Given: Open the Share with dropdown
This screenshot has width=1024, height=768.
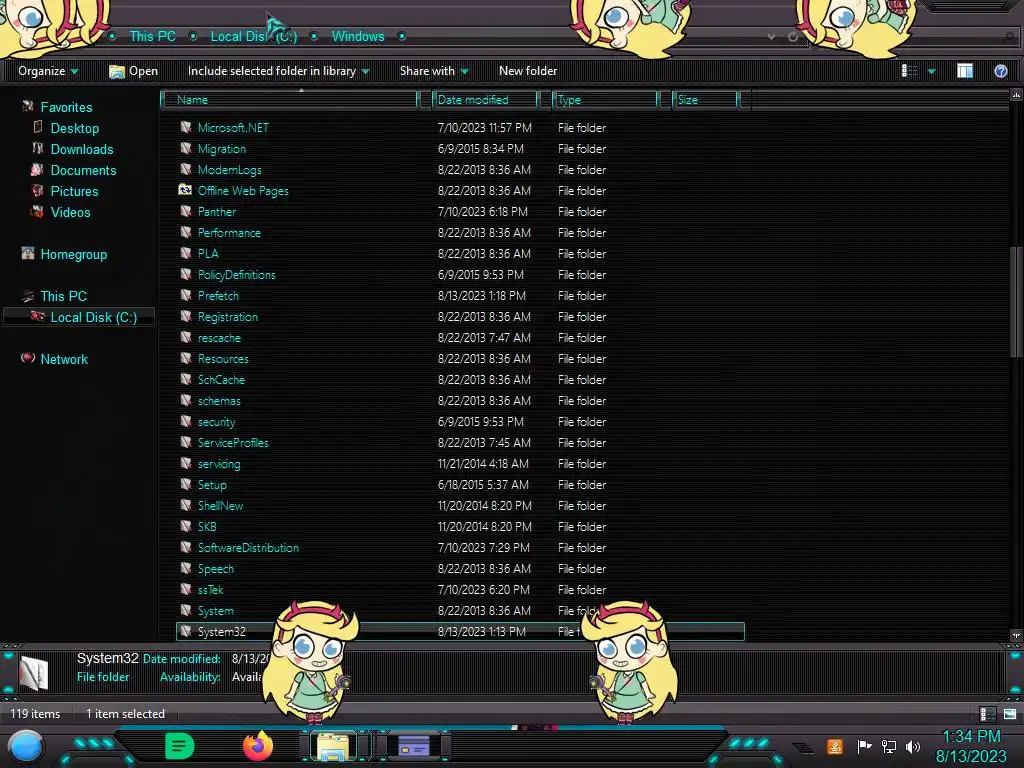Looking at the screenshot, I should (x=434, y=71).
